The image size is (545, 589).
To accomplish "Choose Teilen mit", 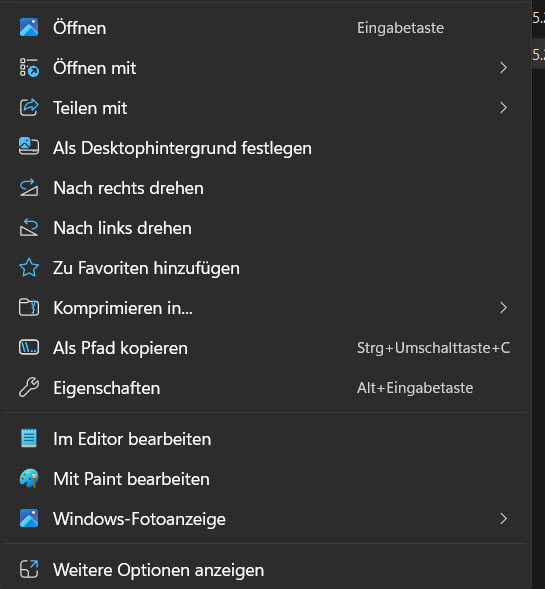I will [266, 108].
